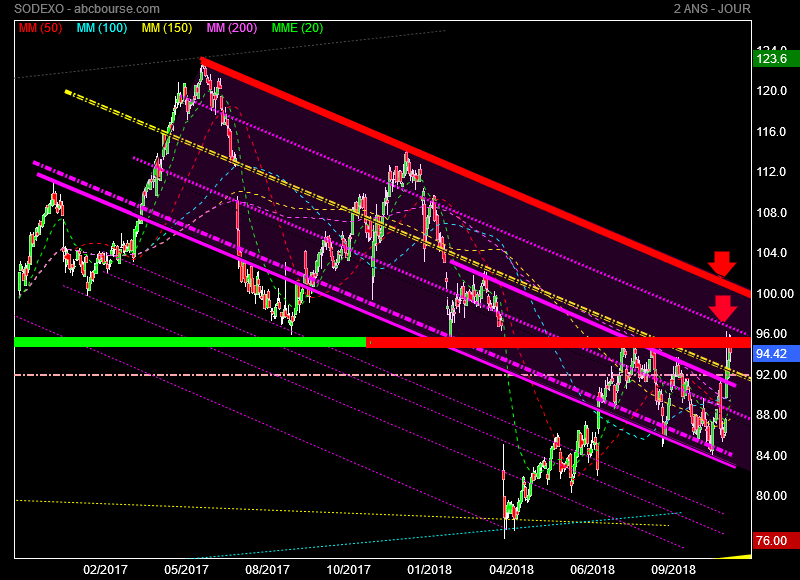The image size is (800, 580).
Task: Click the 88.00 price axis label
Action: [x=771, y=415]
